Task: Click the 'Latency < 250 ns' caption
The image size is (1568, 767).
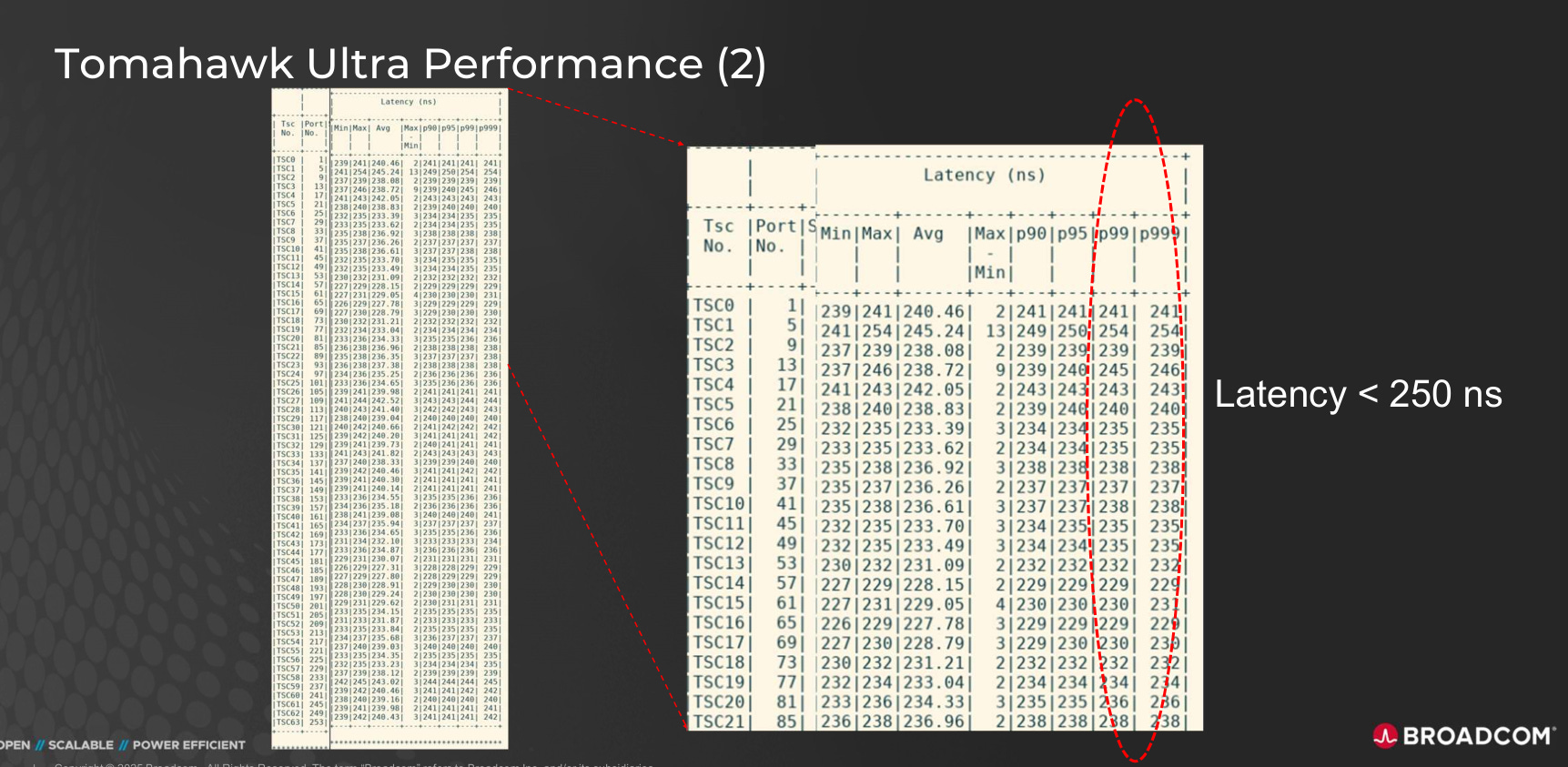Action: (x=1359, y=395)
